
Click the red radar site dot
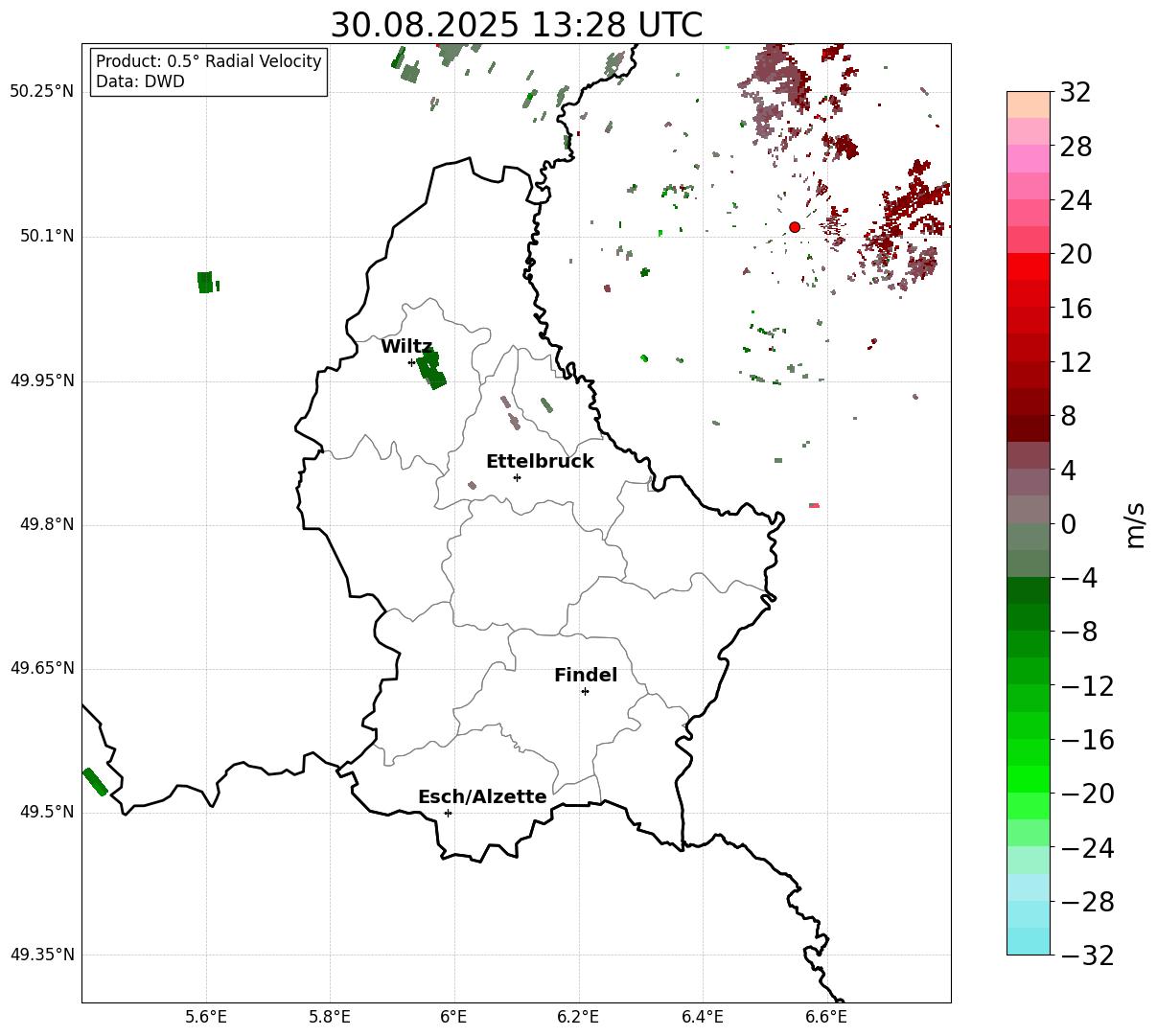click(795, 227)
